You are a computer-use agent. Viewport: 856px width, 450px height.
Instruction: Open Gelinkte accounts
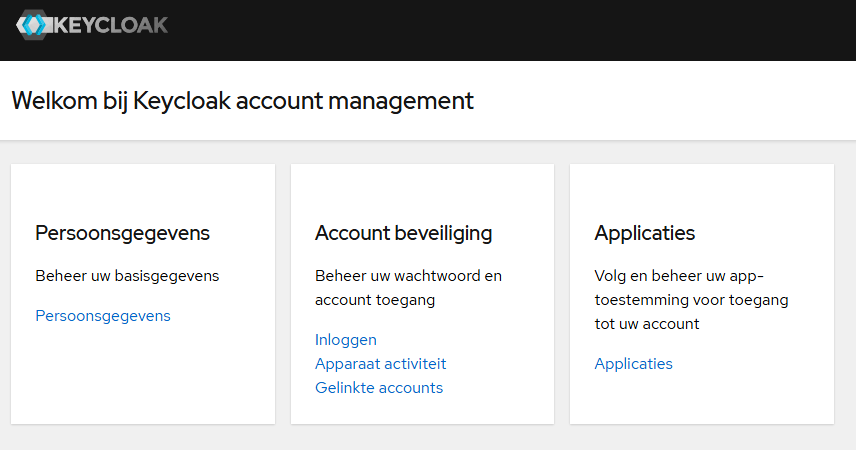[379, 388]
